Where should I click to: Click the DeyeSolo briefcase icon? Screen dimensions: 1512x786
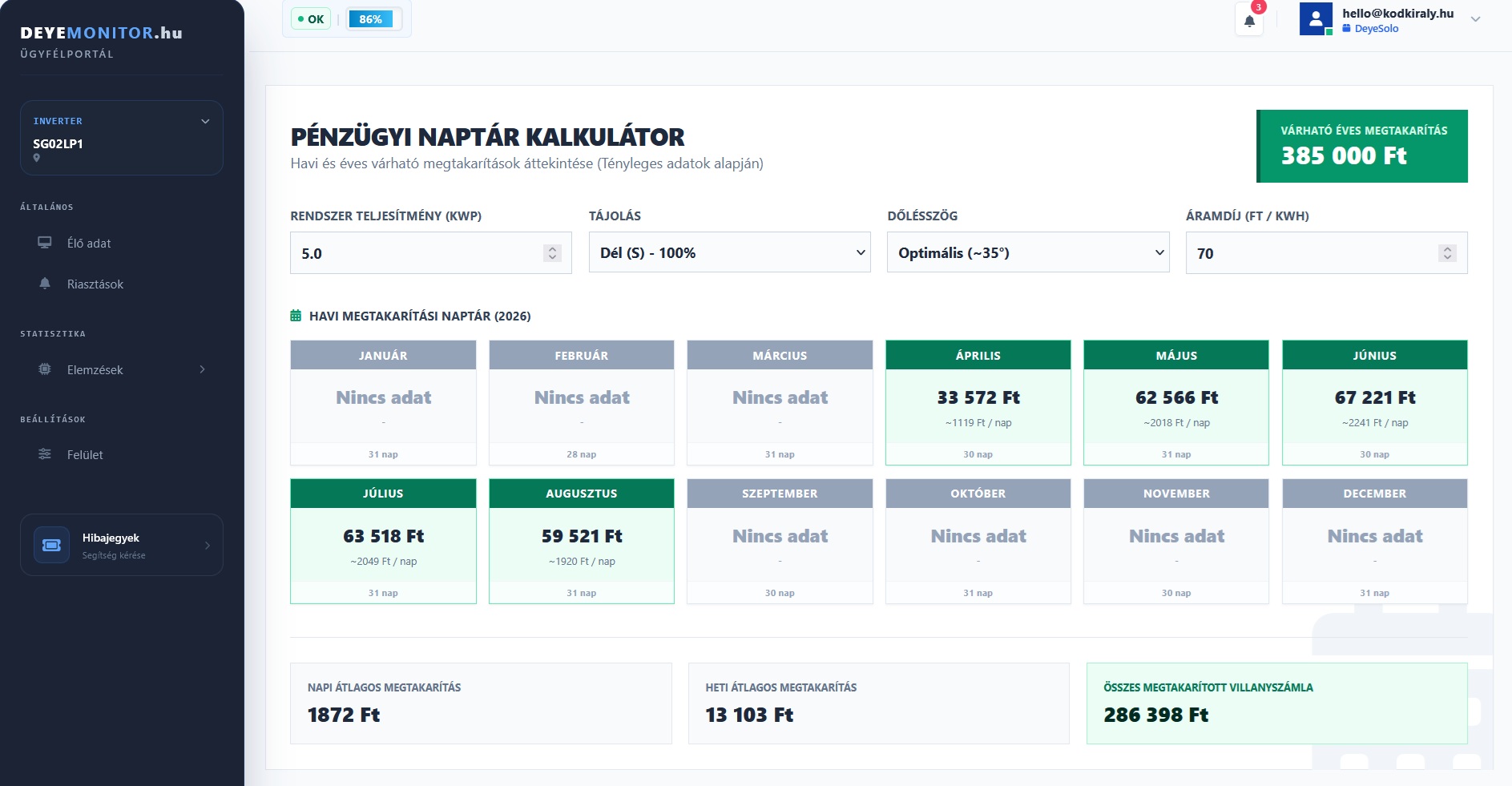pyautogui.click(x=1347, y=28)
